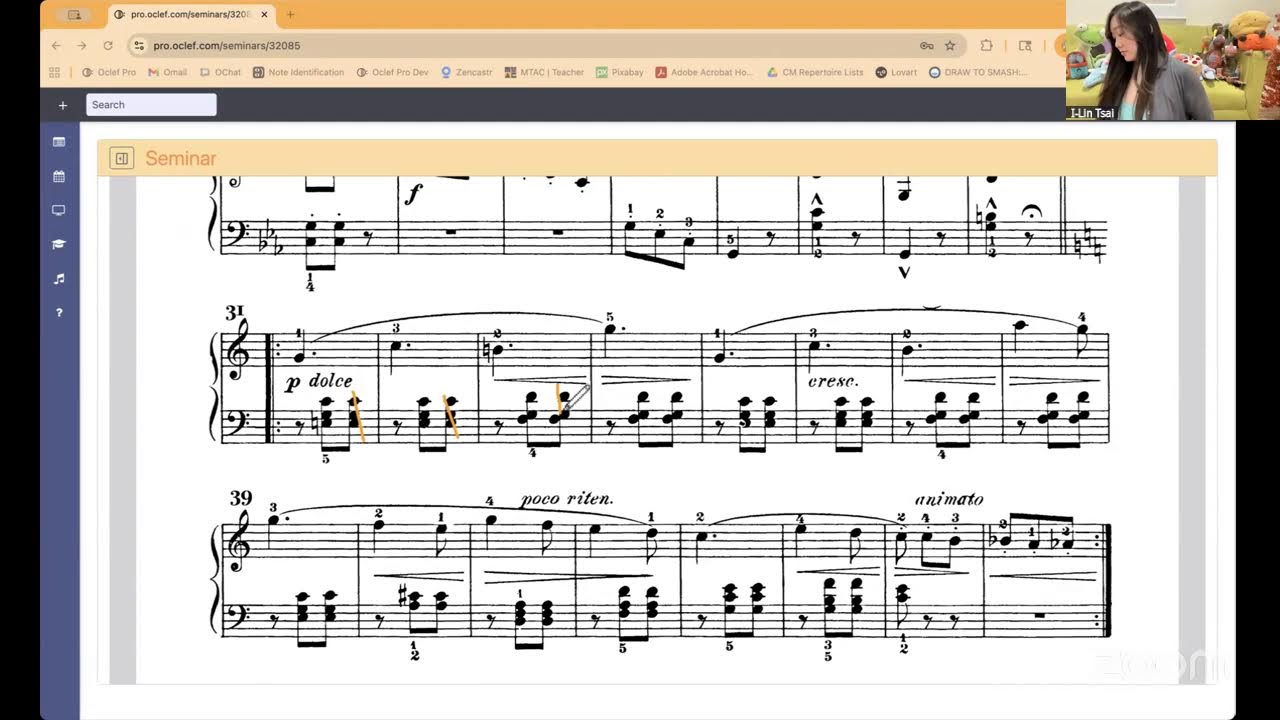Toggle the Seminar panel collapse icon
The height and width of the screenshot is (720, 1280).
(x=122, y=158)
